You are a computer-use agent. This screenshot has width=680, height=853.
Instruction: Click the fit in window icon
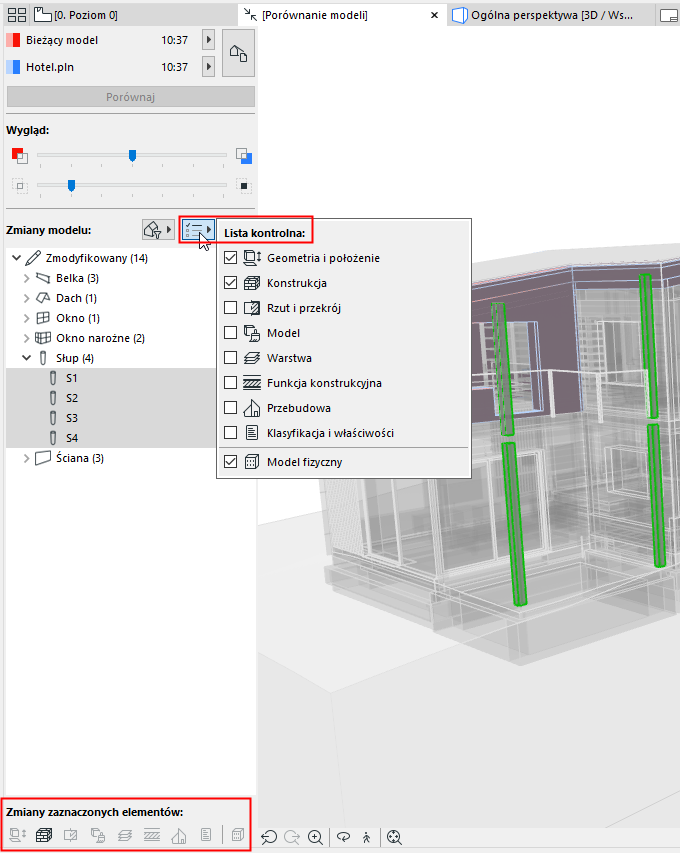(x=394, y=837)
